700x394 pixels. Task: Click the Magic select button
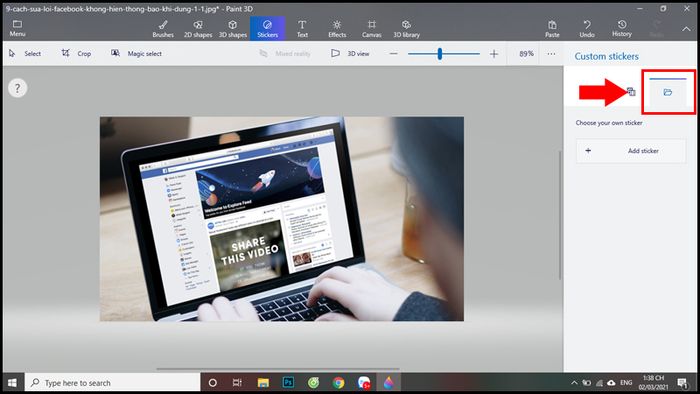(x=136, y=54)
